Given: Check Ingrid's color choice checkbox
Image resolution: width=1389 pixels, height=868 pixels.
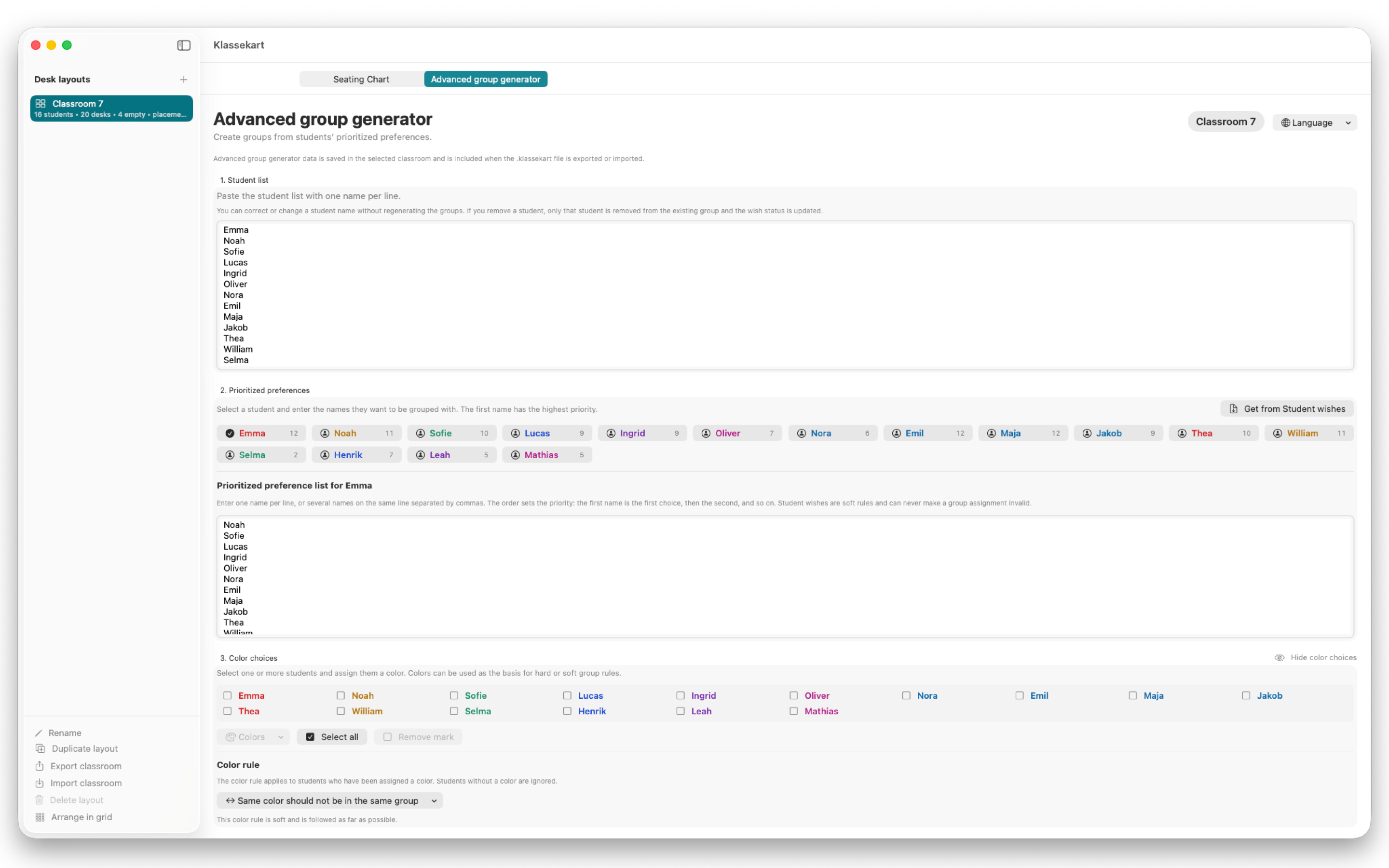Looking at the screenshot, I should coord(681,696).
